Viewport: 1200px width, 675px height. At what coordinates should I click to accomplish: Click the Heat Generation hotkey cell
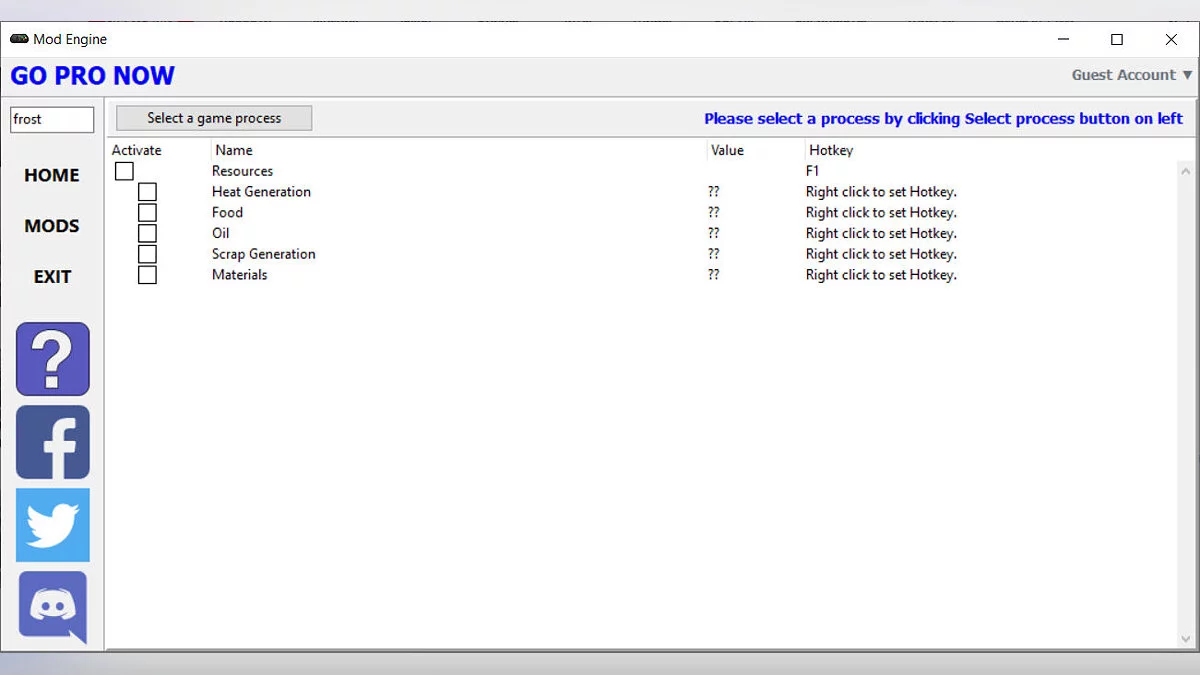[x=881, y=192]
